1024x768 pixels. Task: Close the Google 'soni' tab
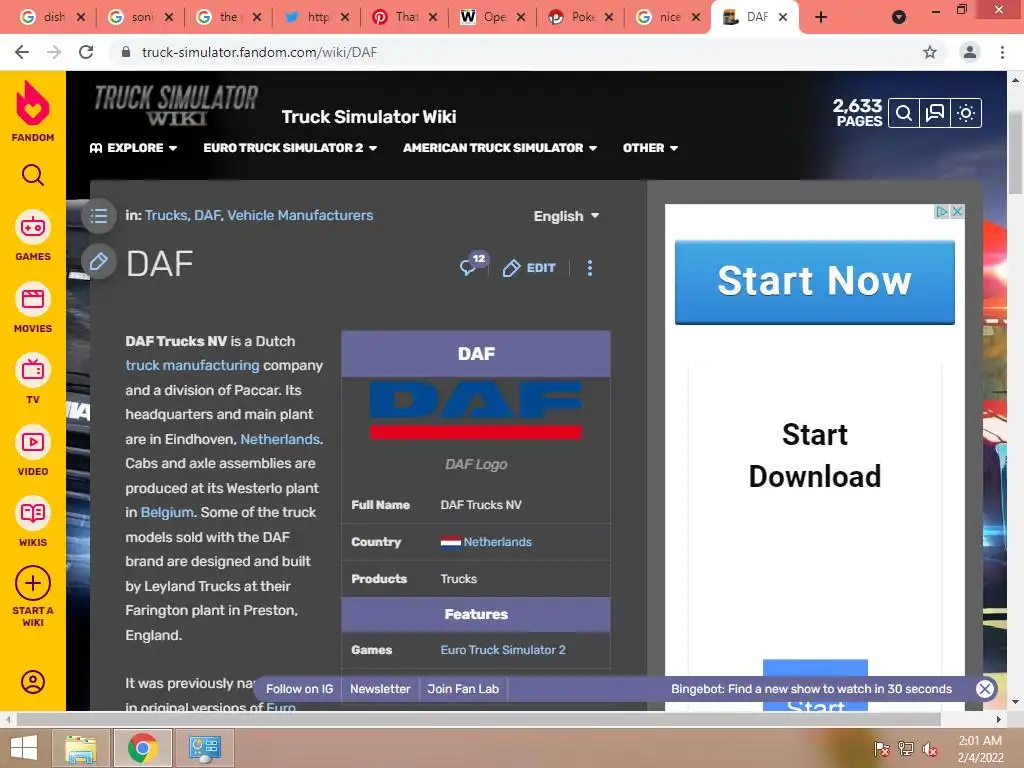pos(168,18)
